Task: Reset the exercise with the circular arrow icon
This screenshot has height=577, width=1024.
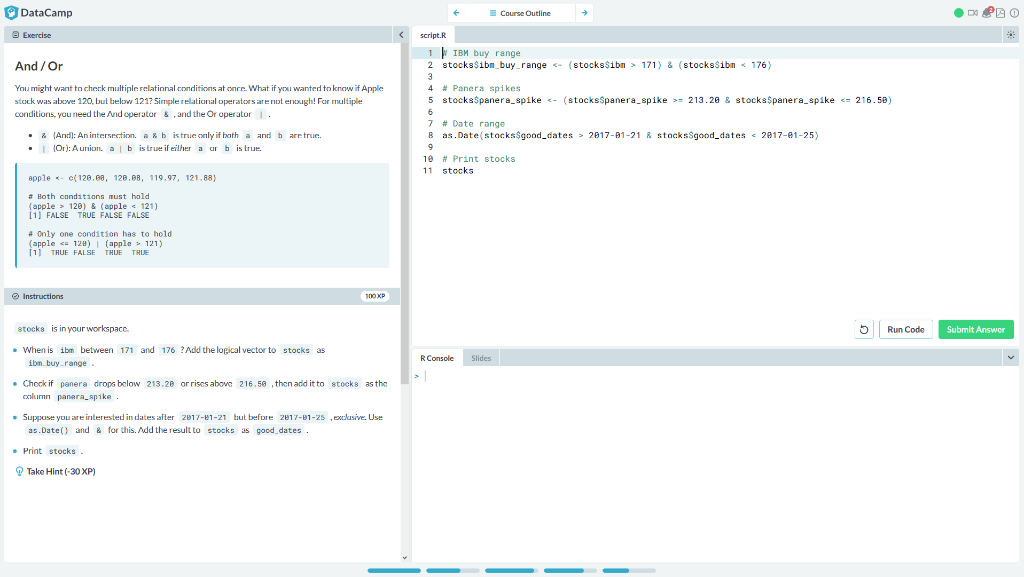Action: (863, 329)
